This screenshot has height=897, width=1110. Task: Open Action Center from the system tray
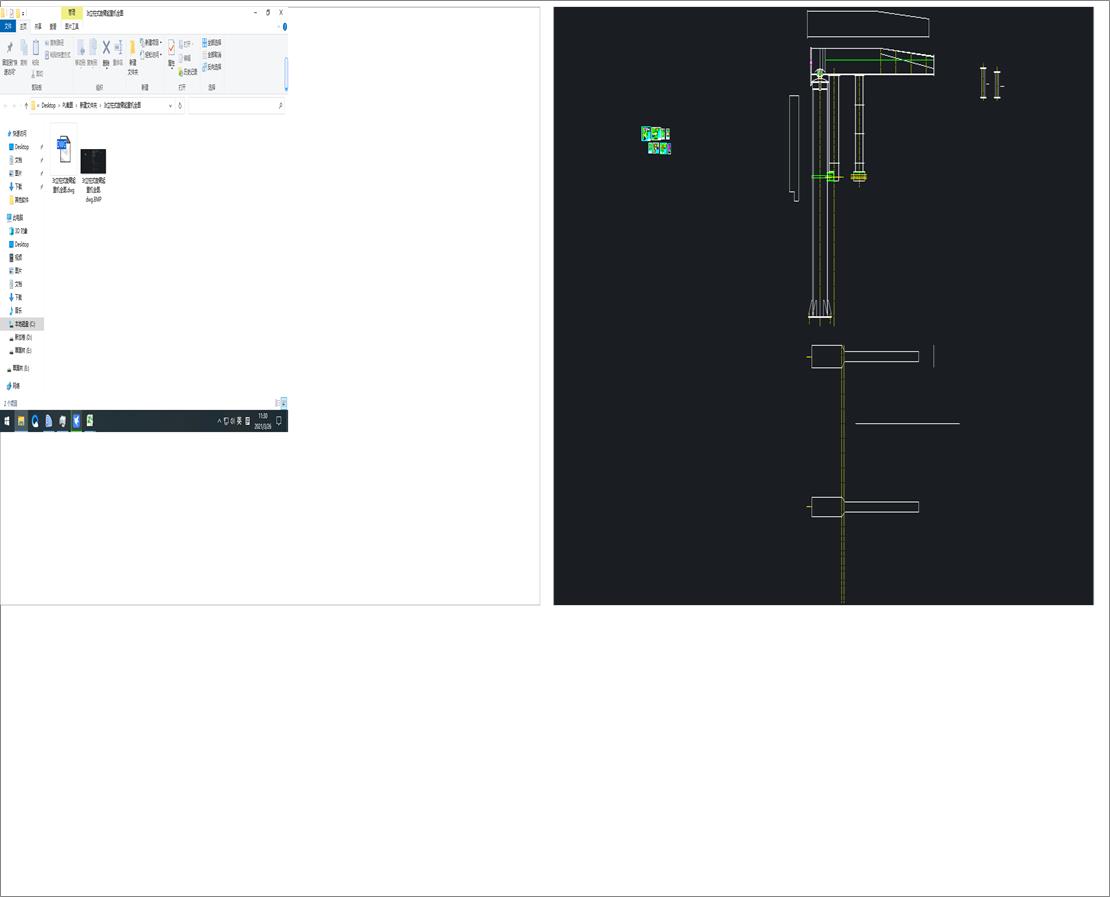[x=278, y=420]
